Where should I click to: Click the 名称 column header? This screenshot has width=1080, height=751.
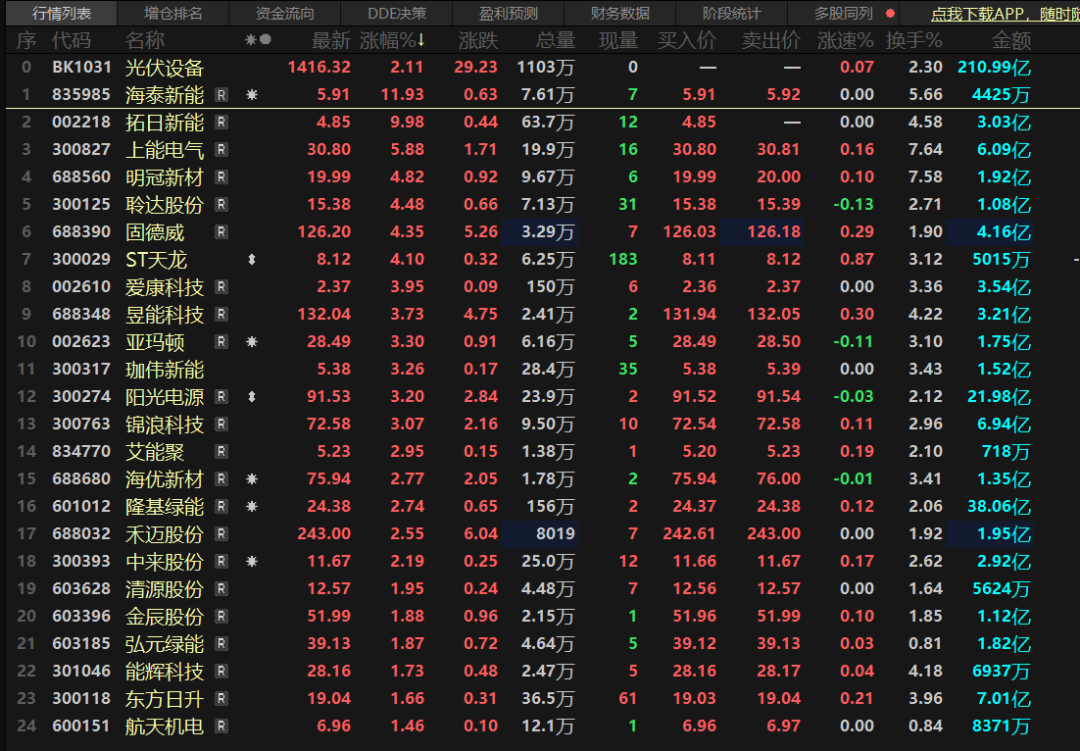(145, 41)
